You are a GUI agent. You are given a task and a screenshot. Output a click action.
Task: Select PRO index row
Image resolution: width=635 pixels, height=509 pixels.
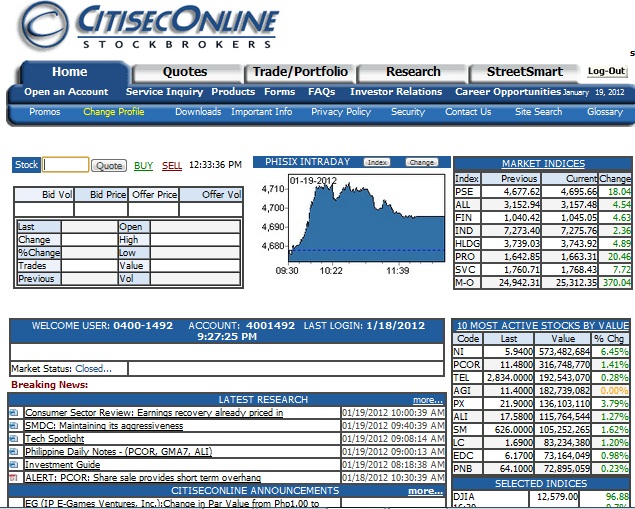point(543,256)
